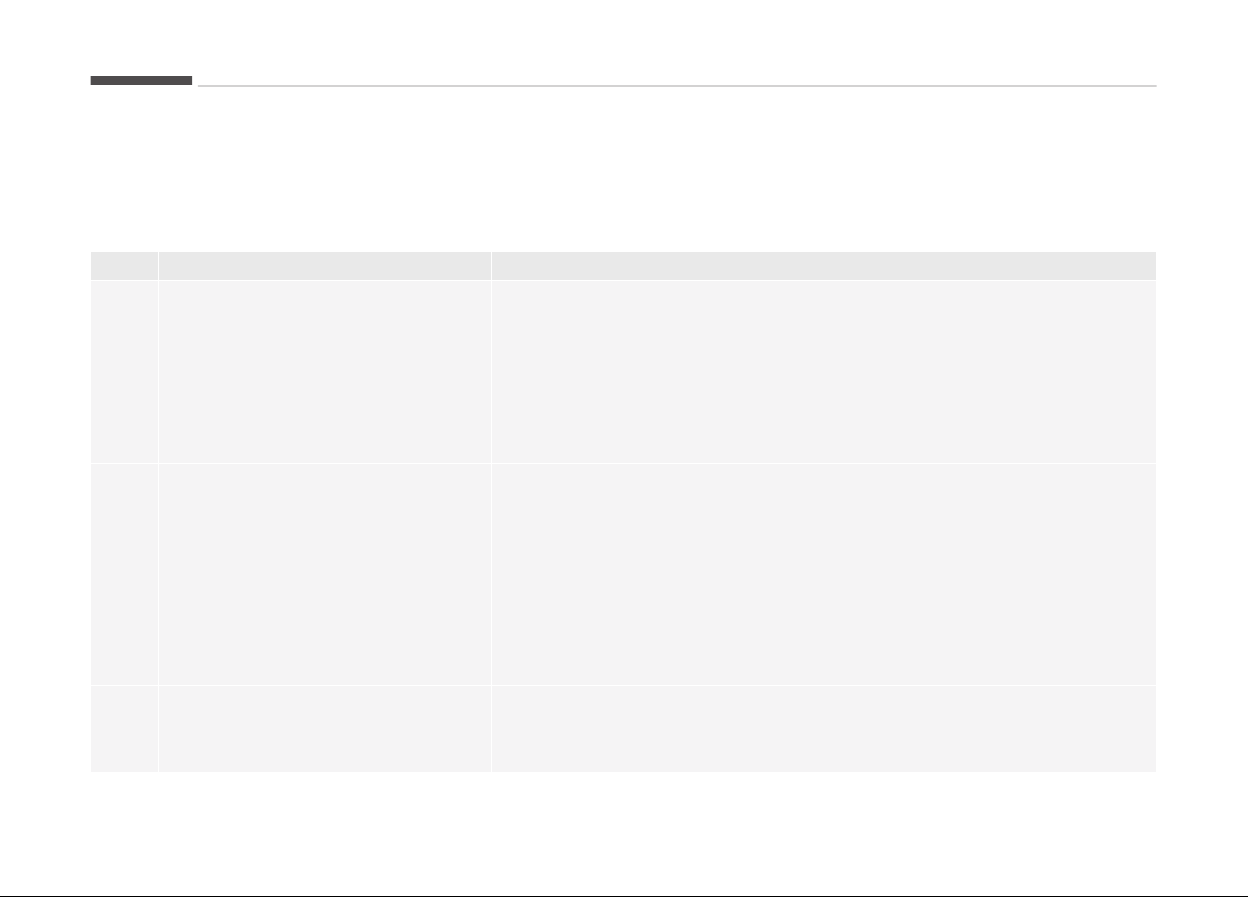Click blank white area below the table
Image resolution: width=1248 pixels, height=897 pixels.
(x=623, y=832)
